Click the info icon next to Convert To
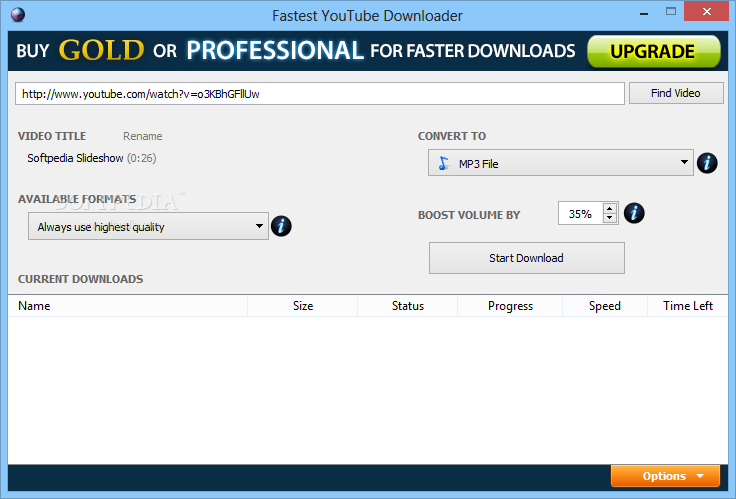The height and width of the screenshot is (499, 736). (707, 163)
